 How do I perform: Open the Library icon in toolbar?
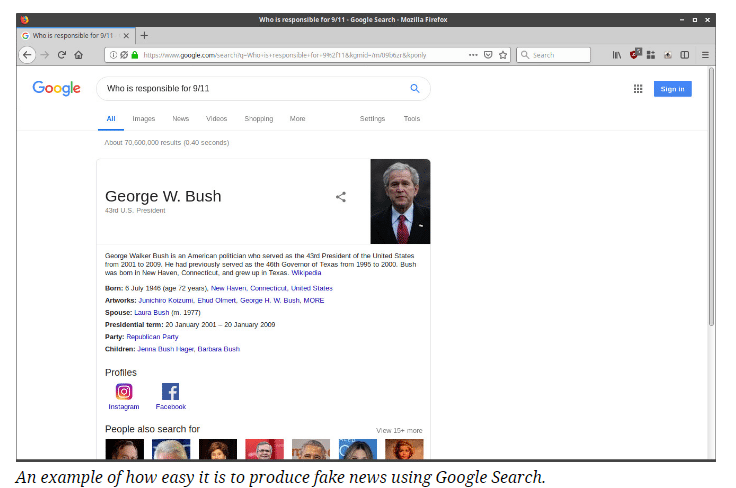(617, 55)
